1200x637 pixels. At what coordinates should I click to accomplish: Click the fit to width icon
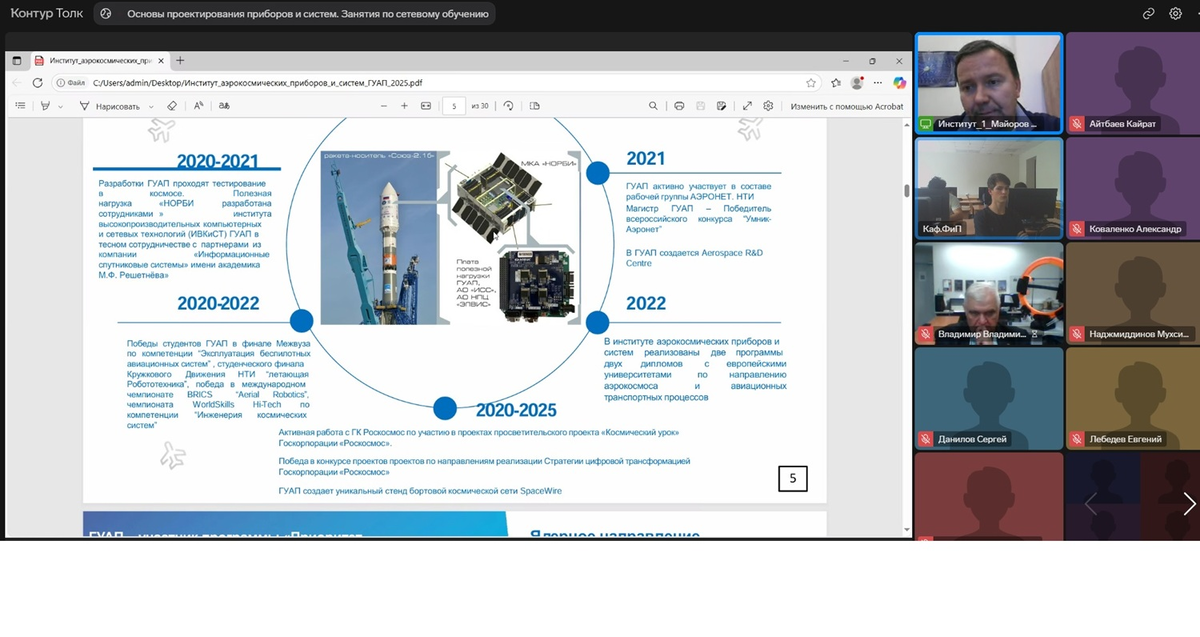(x=425, y=106)
